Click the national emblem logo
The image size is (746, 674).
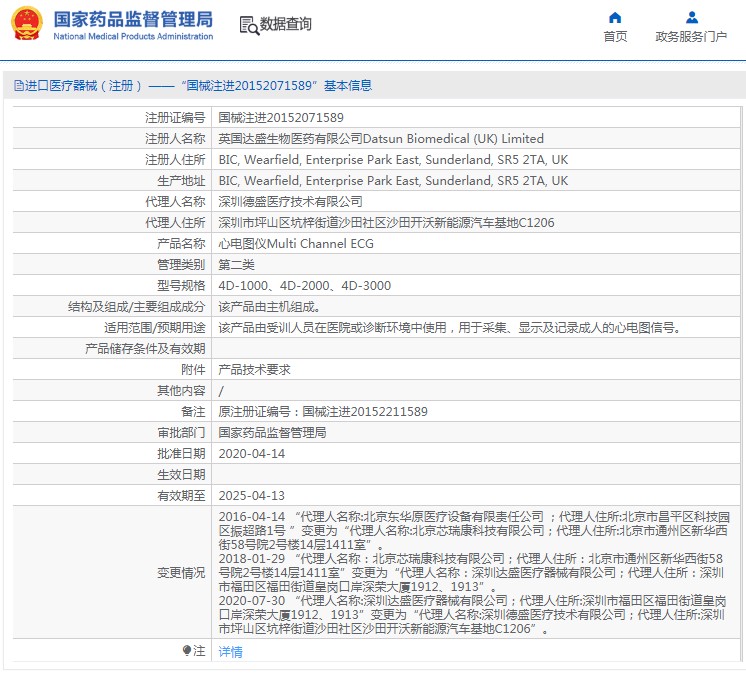pos(27,24)
